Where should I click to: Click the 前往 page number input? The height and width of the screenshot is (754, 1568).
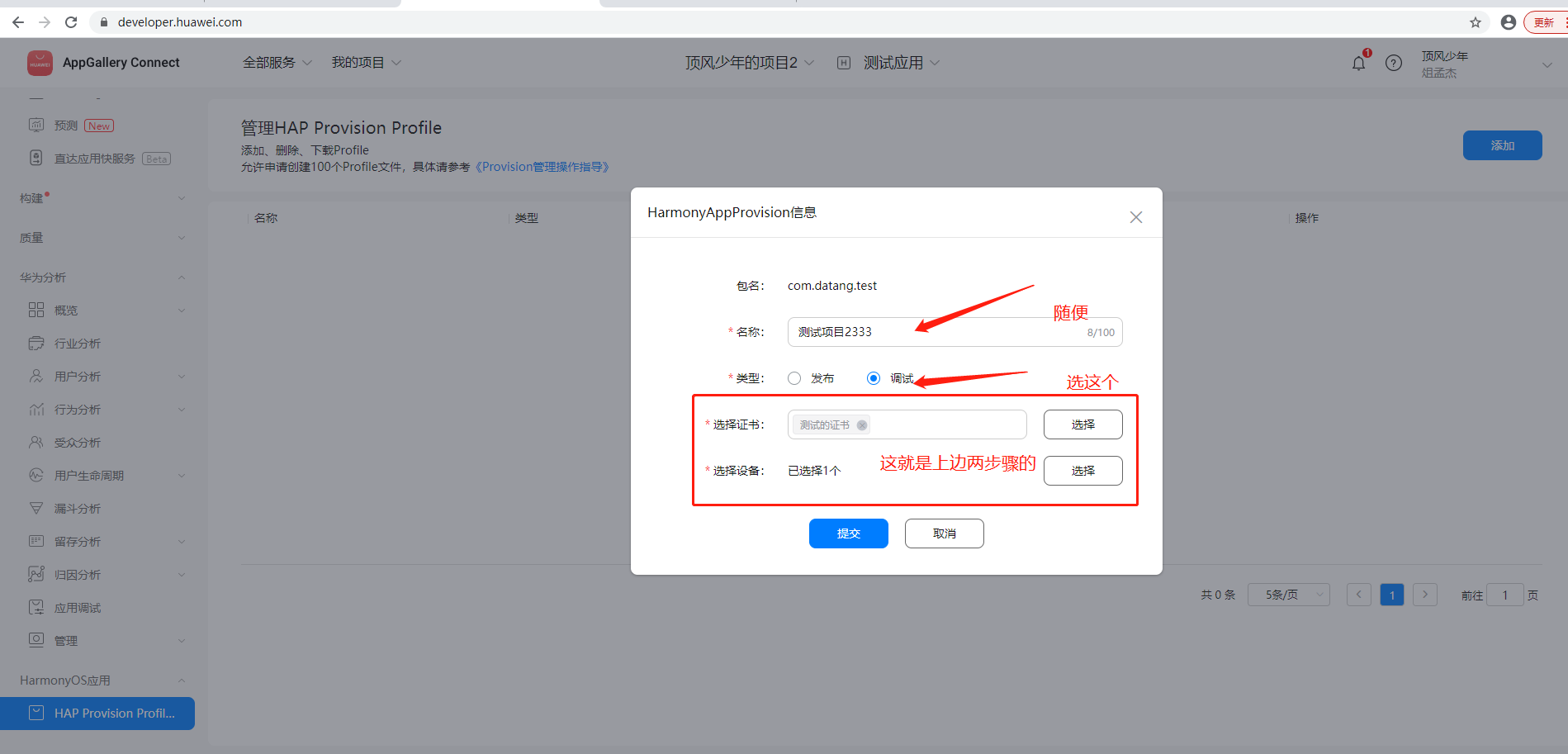point(1505,595)
